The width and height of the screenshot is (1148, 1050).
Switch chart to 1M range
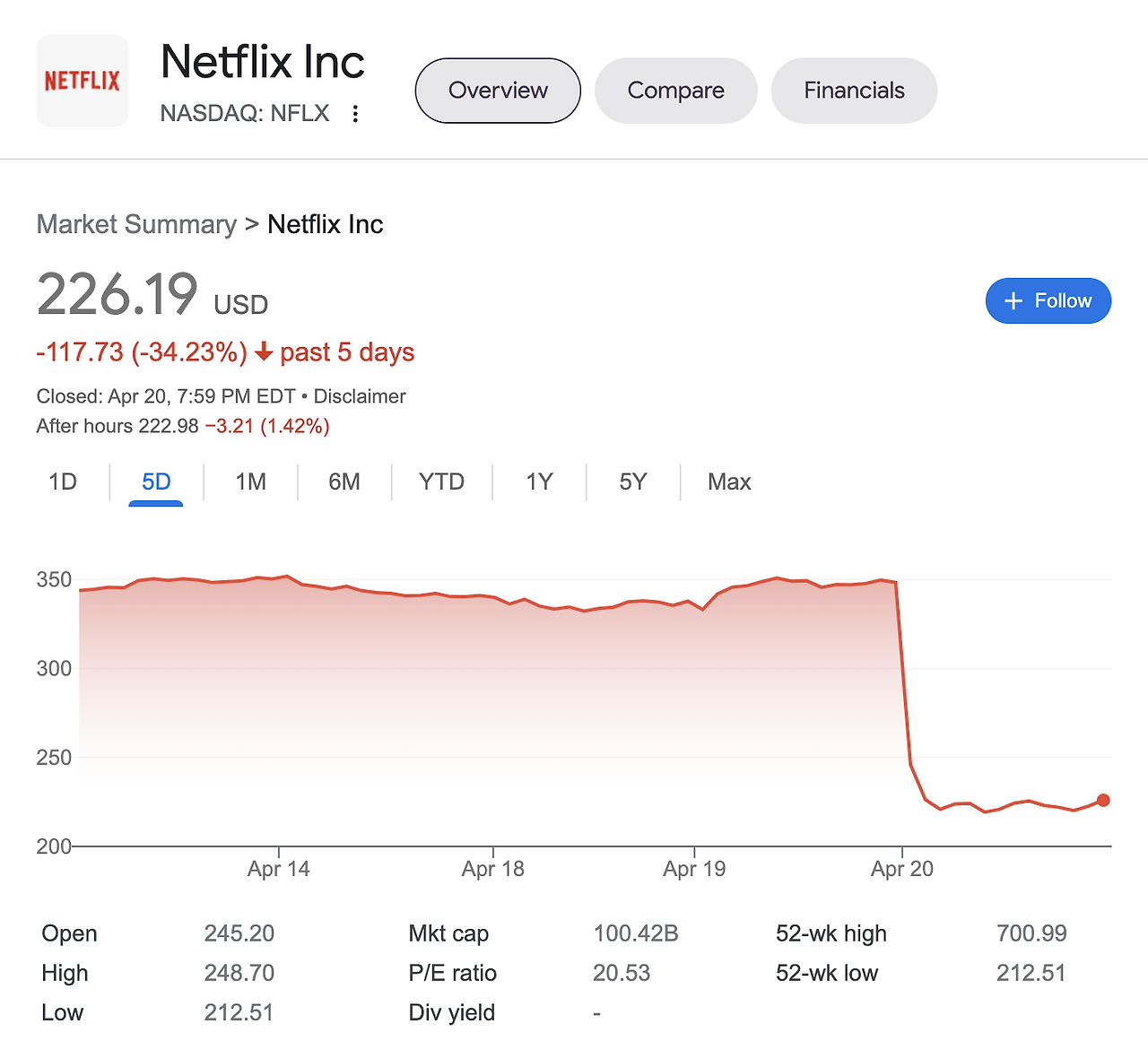click(x=250, y=482)
